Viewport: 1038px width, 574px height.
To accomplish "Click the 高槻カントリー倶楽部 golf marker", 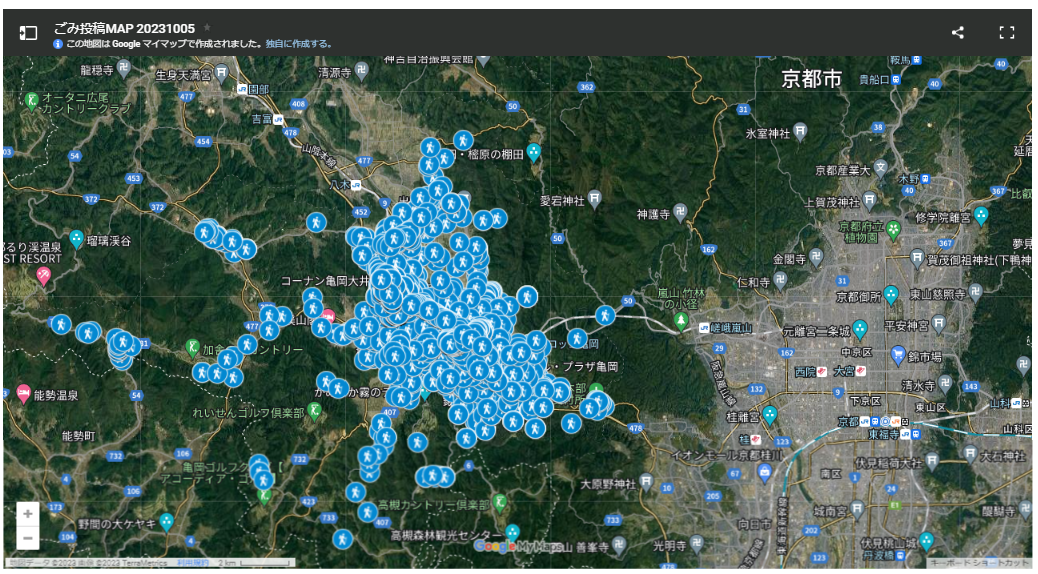I will coord(500,502).
